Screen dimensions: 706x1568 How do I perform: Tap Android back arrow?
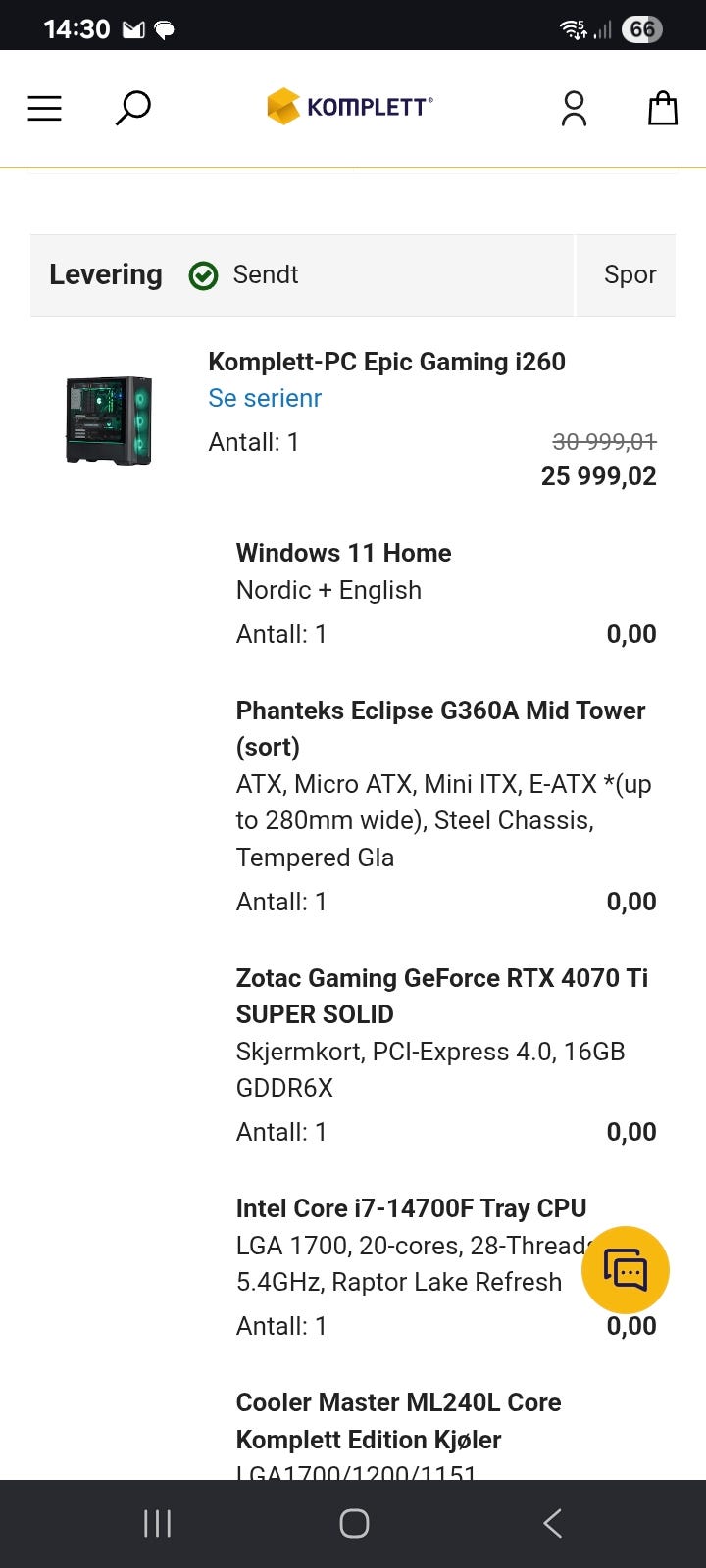(552, 1523)
